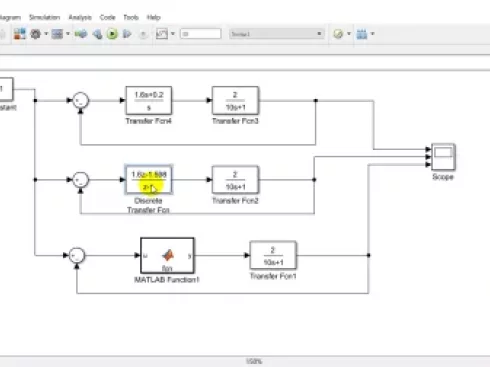
Task: Click the simulation data inspector record icon
Action: coord(162,34)
